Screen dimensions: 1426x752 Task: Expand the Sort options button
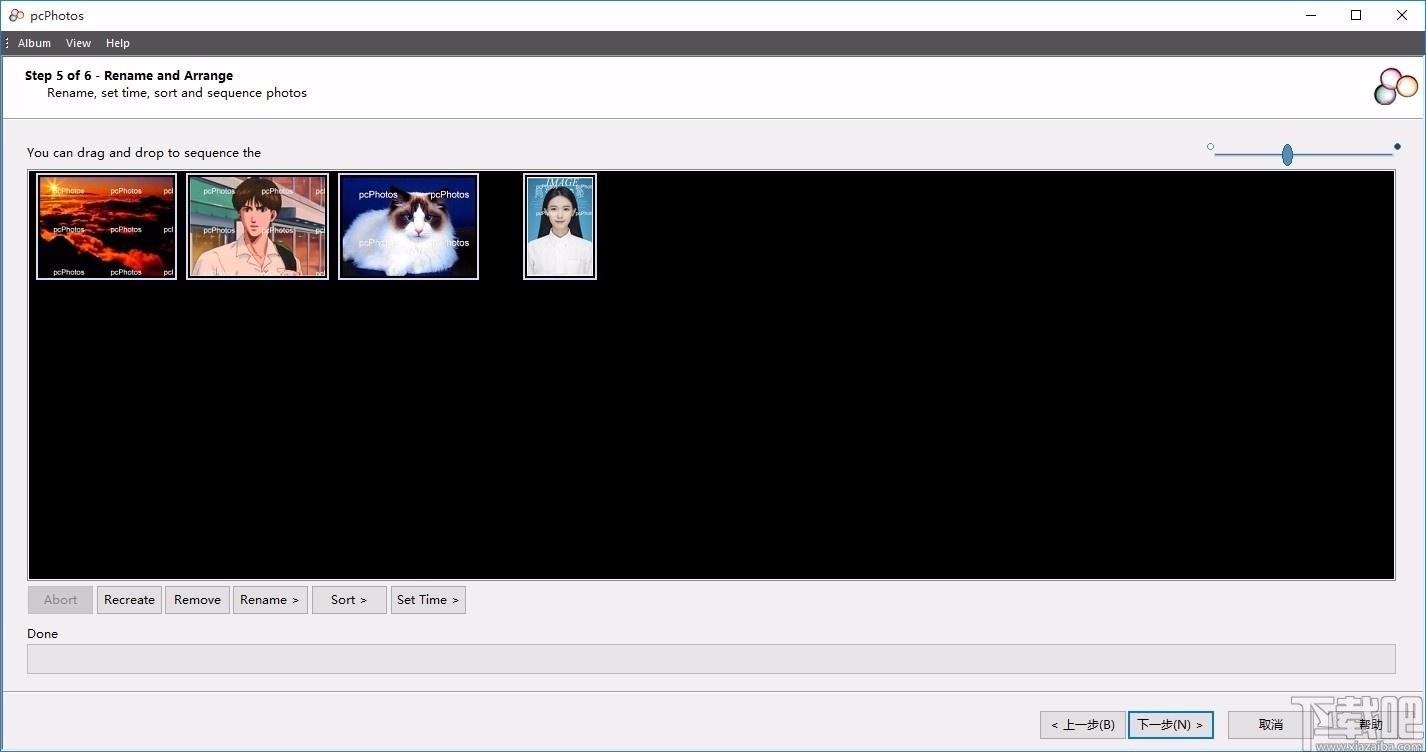coord(349,600)
